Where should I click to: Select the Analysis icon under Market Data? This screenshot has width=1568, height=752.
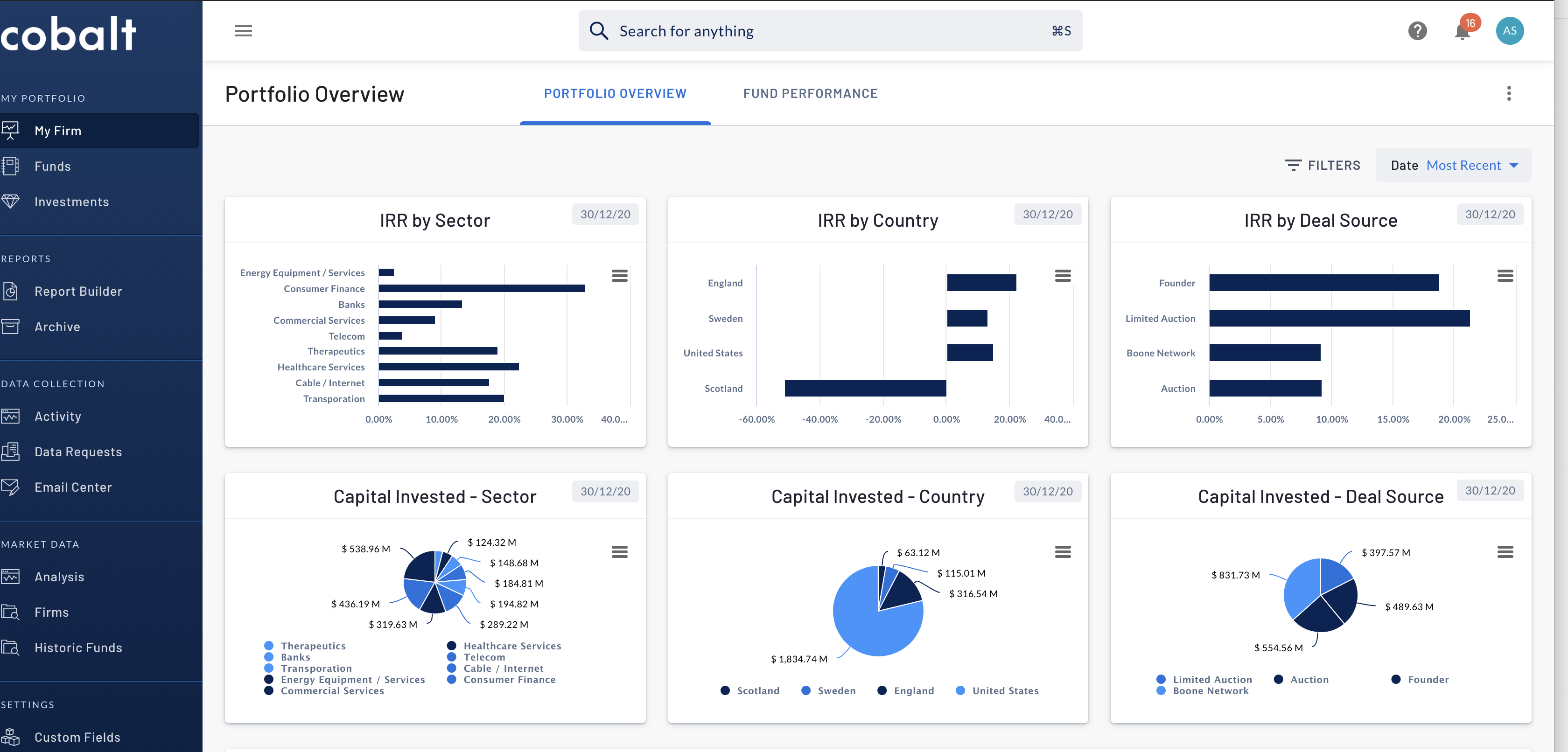pyautogui.click(x=12, y=576)
